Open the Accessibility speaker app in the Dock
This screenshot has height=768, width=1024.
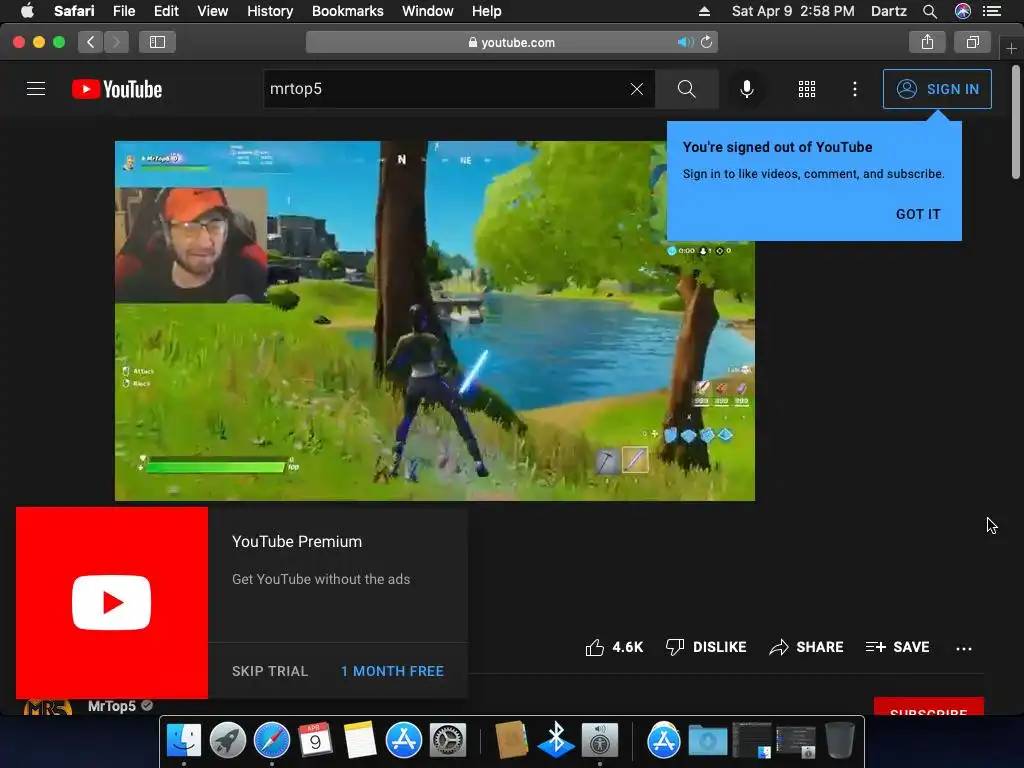600,740
